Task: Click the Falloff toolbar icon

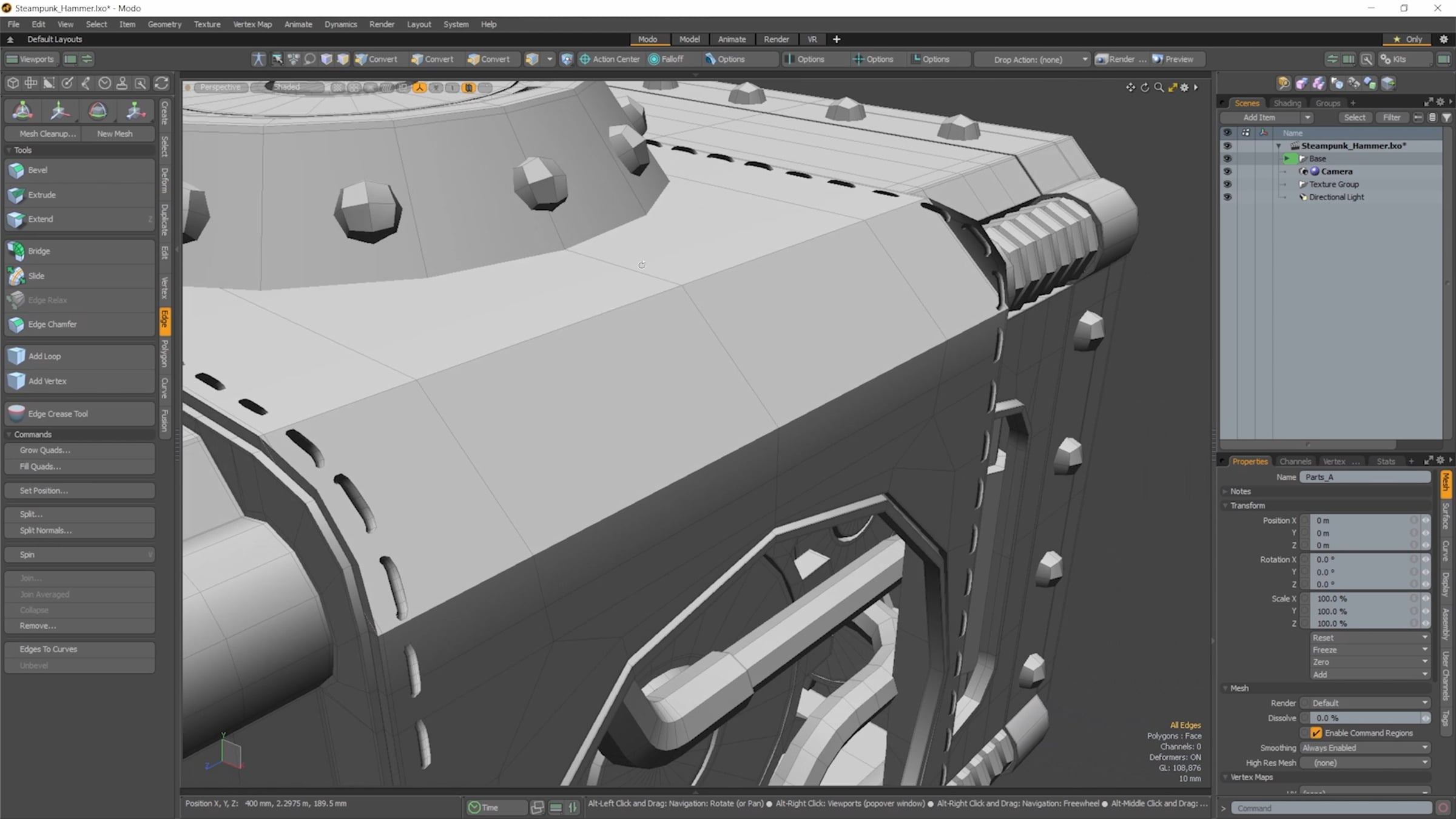Action: pos(654,59)
